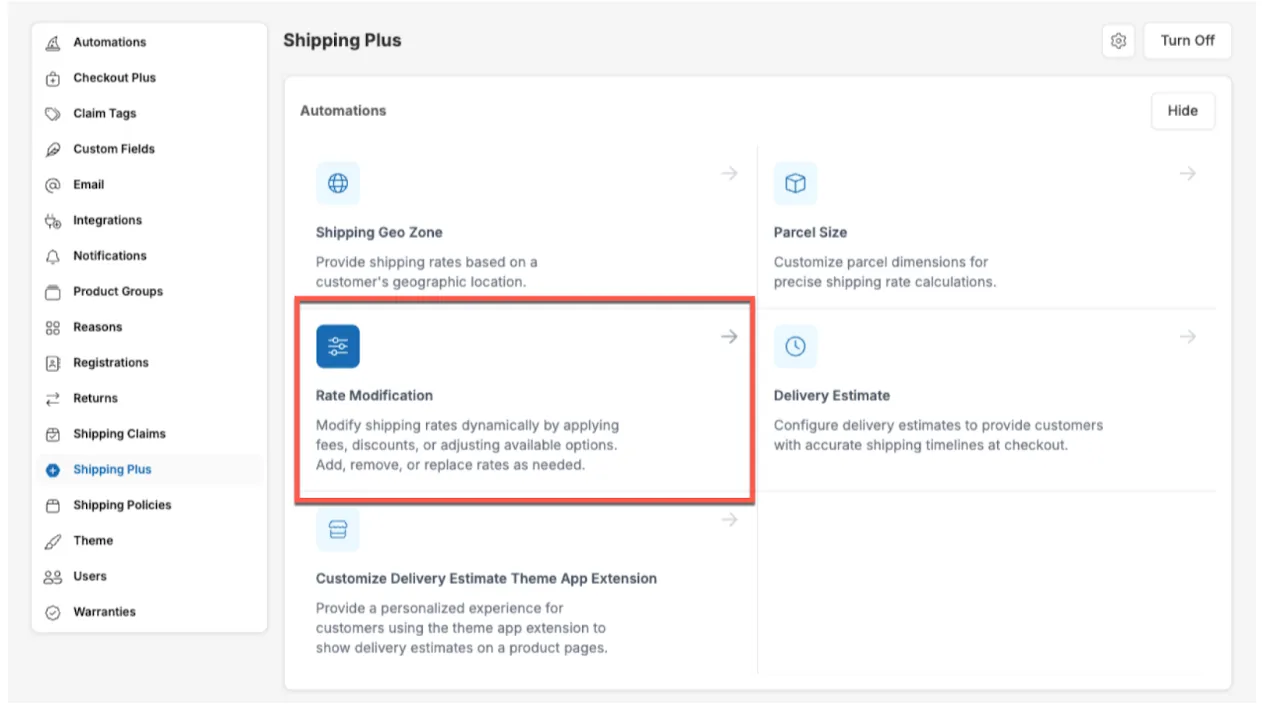
Task: Select Shipping Claims from the sidebar
Action: coord(119,434)
